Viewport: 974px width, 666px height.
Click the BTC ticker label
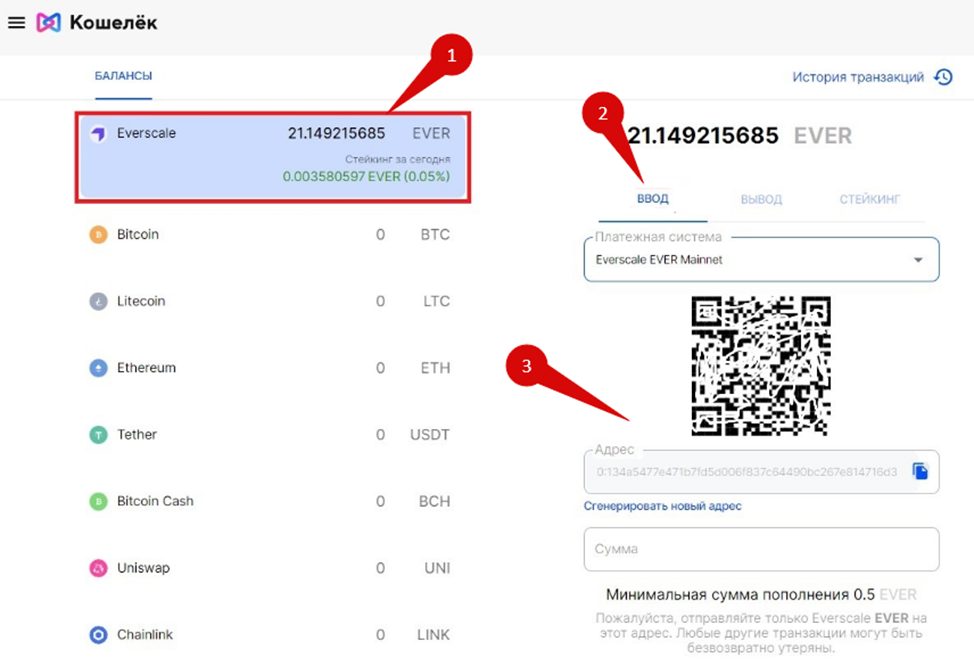435,235
